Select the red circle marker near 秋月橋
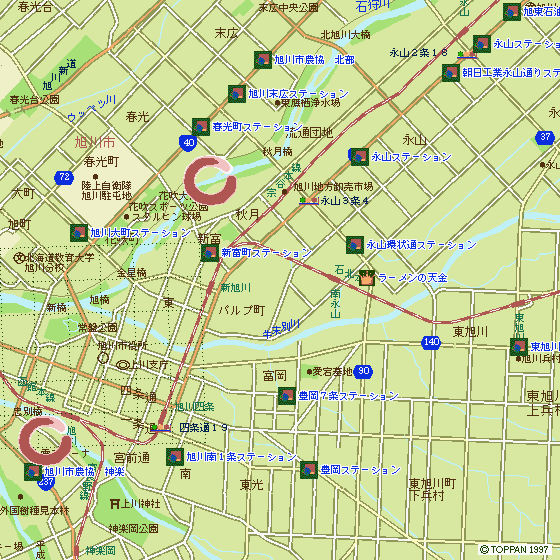 coord(210,180)
